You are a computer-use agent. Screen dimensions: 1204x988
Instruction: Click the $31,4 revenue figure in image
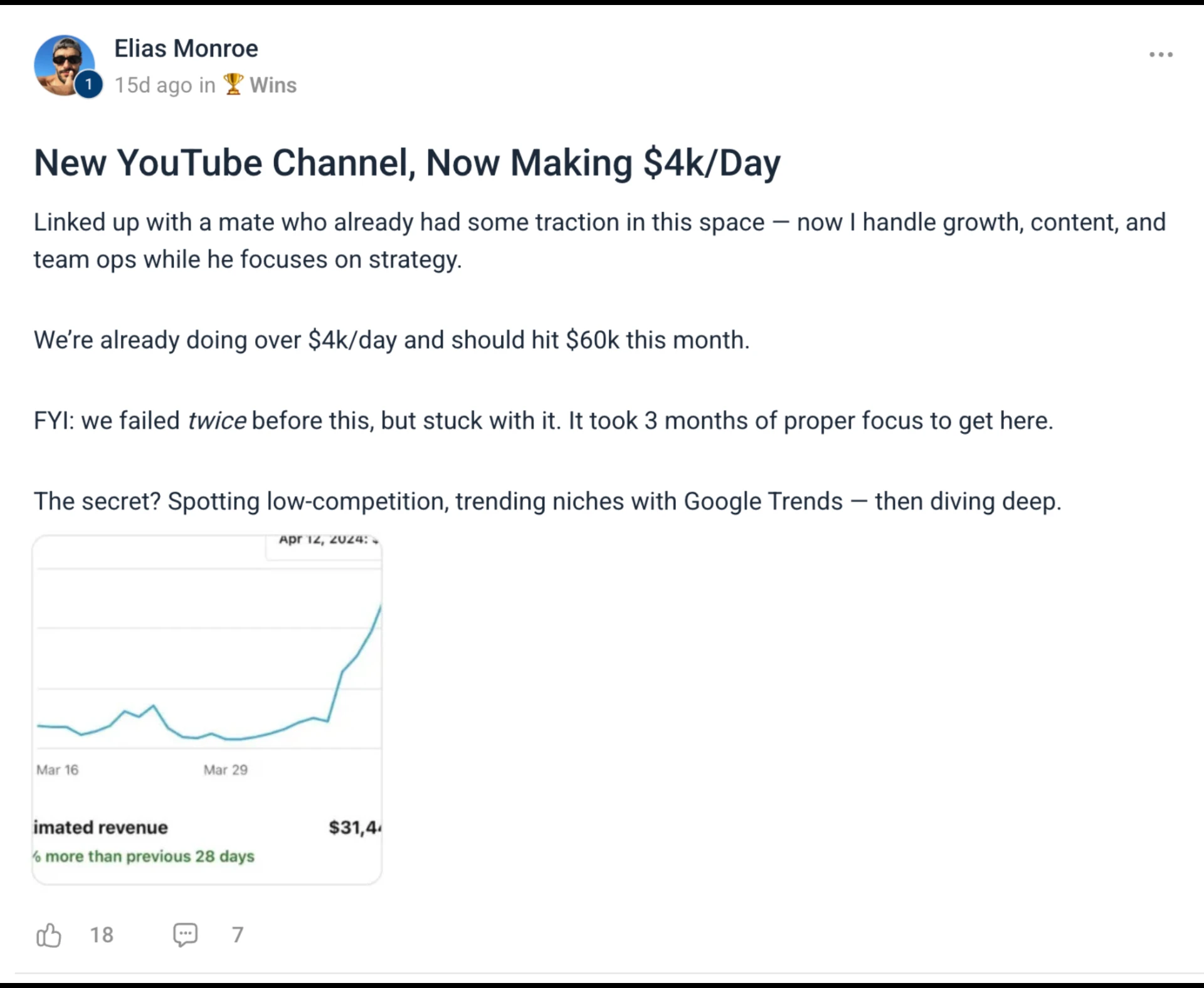355,828
